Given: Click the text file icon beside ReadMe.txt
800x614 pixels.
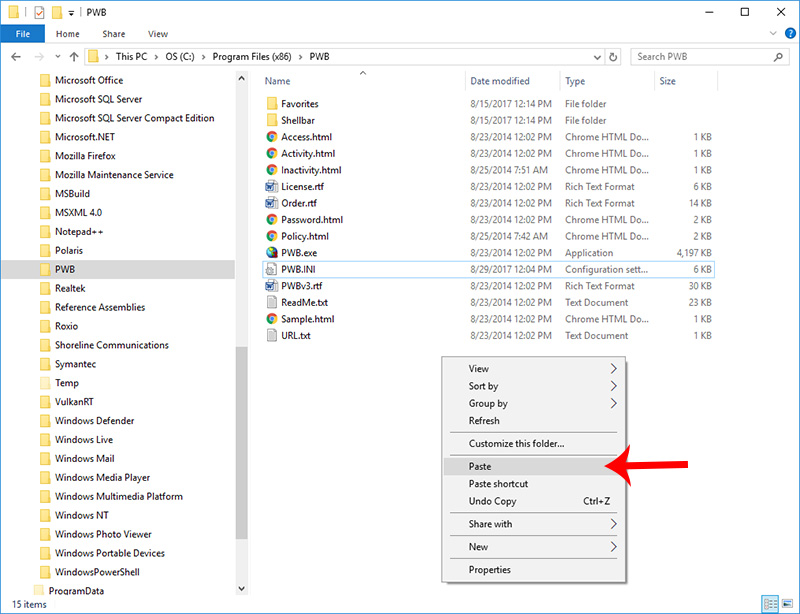Looking at the screenshot, I should [x=272, y=302].
